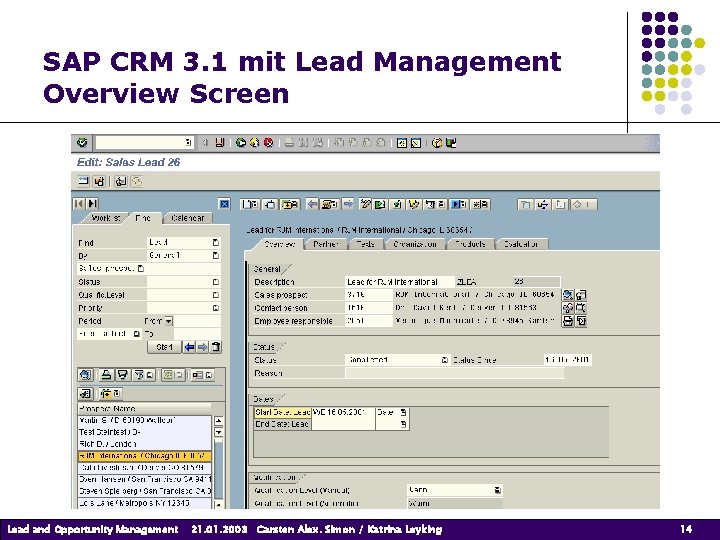Click the trash can icon beside Start

pyautogui.click(x=215, y=347)
